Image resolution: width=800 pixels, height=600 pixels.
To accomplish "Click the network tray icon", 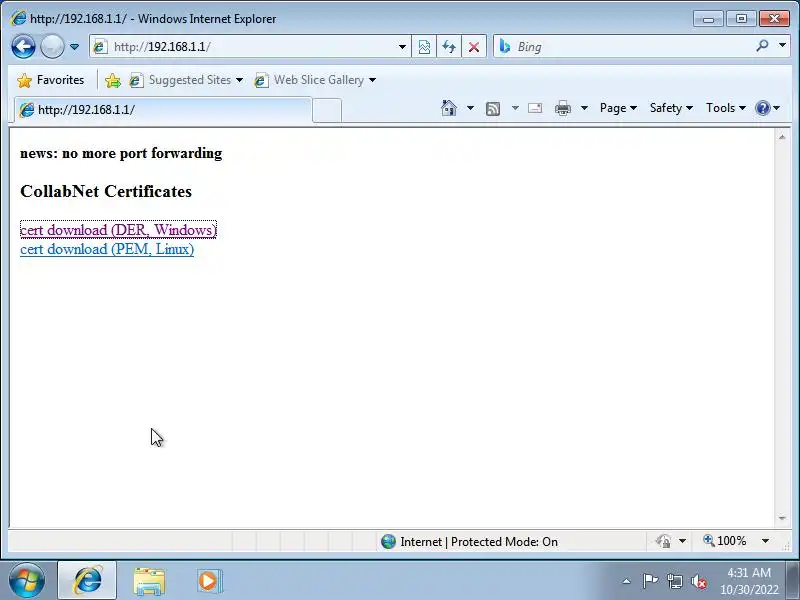I will pyautogui.click(x=674, y=581).
